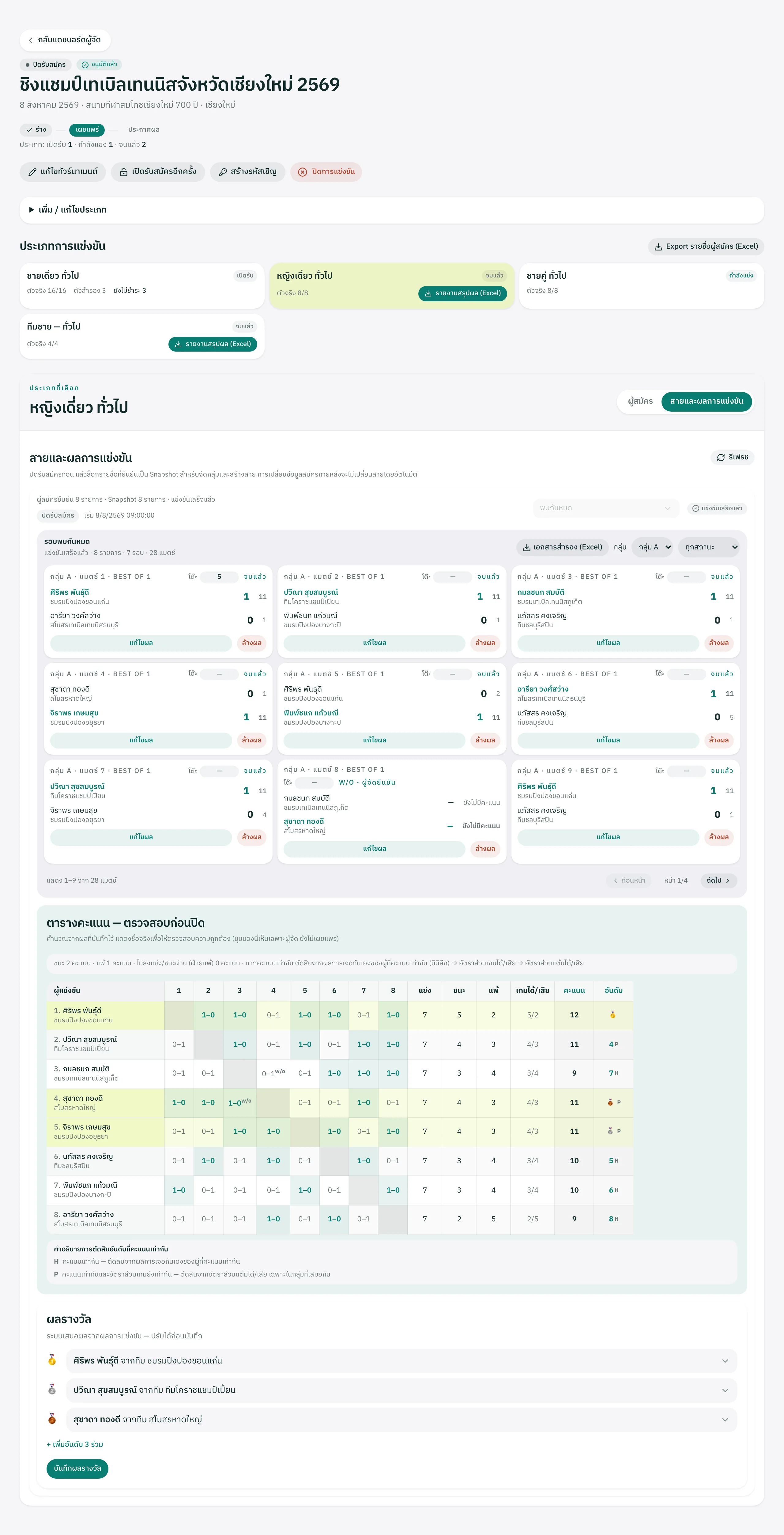Click the key icon on สร้างรหัสเชิญ
The height and width of the screenshot is (1535, 784).
coord(223,172)
